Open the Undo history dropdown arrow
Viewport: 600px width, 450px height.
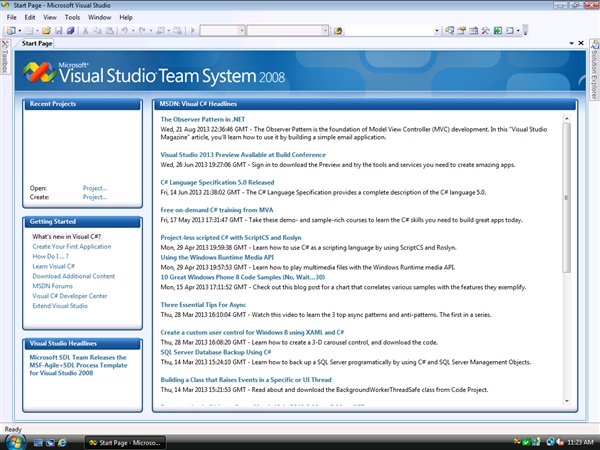click(133, 31)
